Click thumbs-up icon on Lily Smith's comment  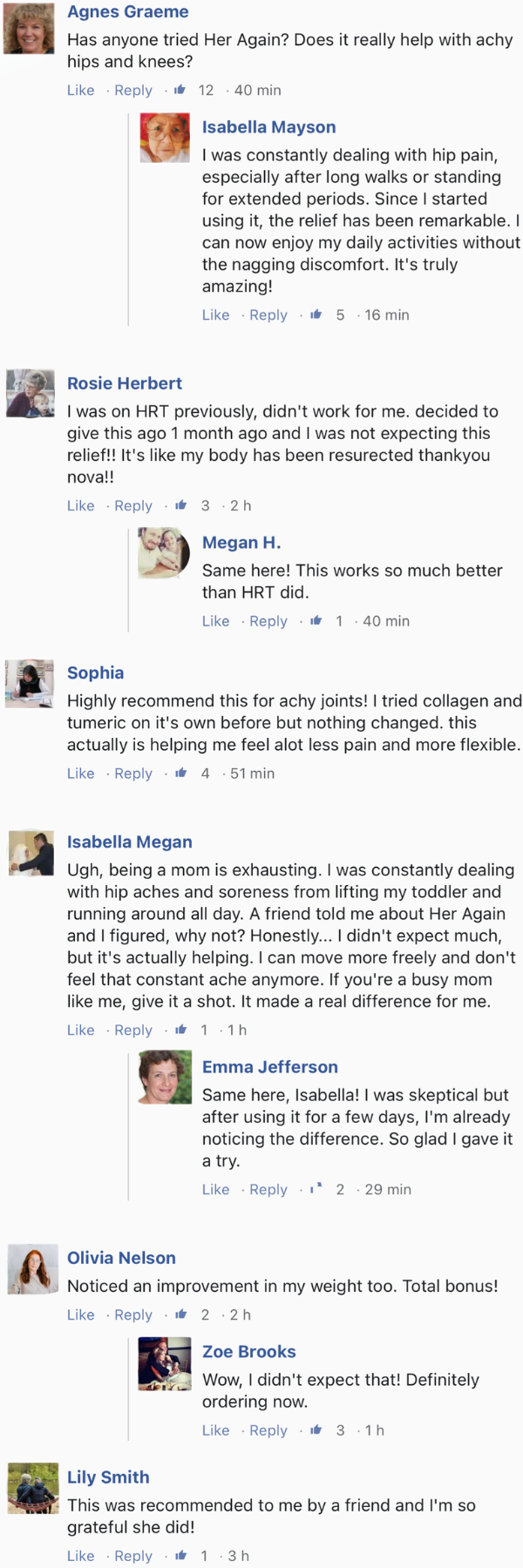180,1555
